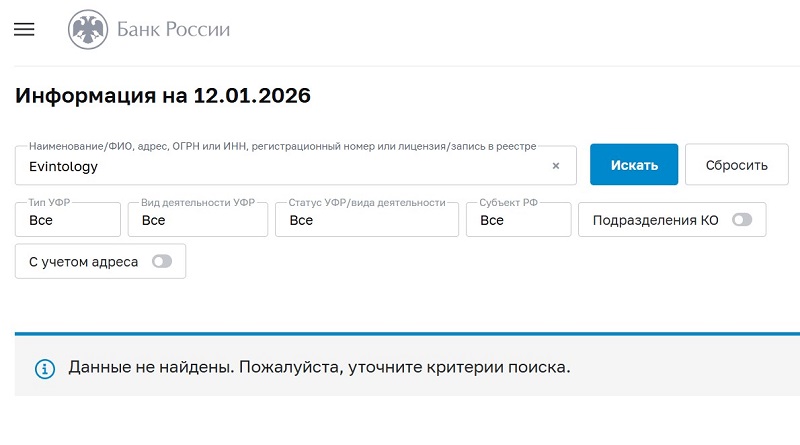Screen dimensions: 800x445
Task: Click the Информация на 12.01.2026 heading
Action: pos(163,97)
